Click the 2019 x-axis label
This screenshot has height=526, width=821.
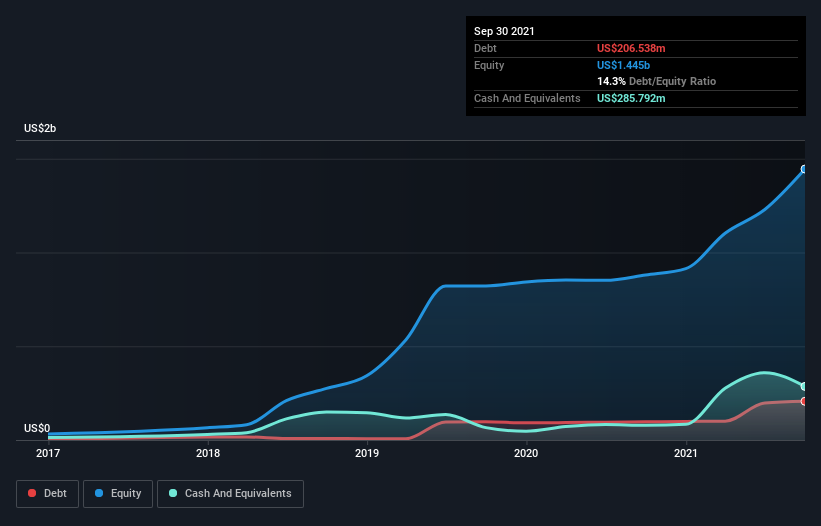pyautogui.click(x=367, y=453)
